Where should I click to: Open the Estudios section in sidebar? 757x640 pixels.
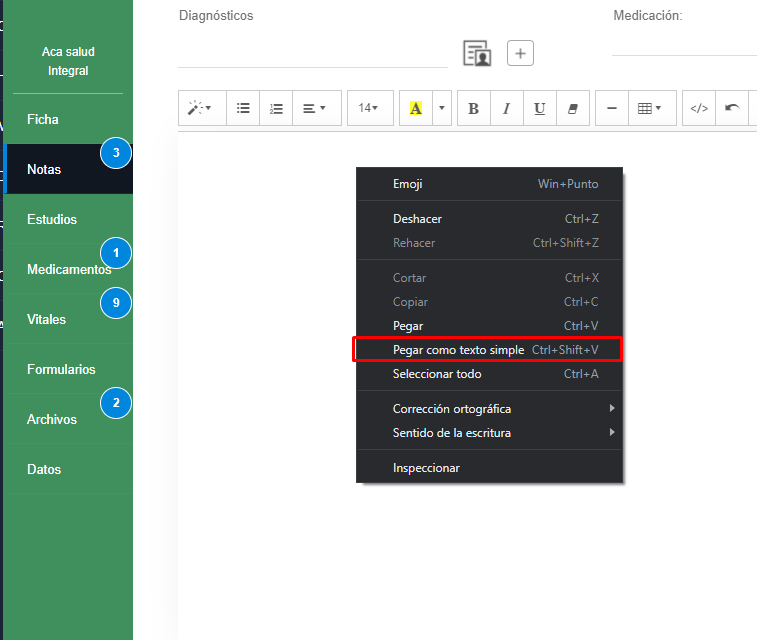click(x=52, y=219)
